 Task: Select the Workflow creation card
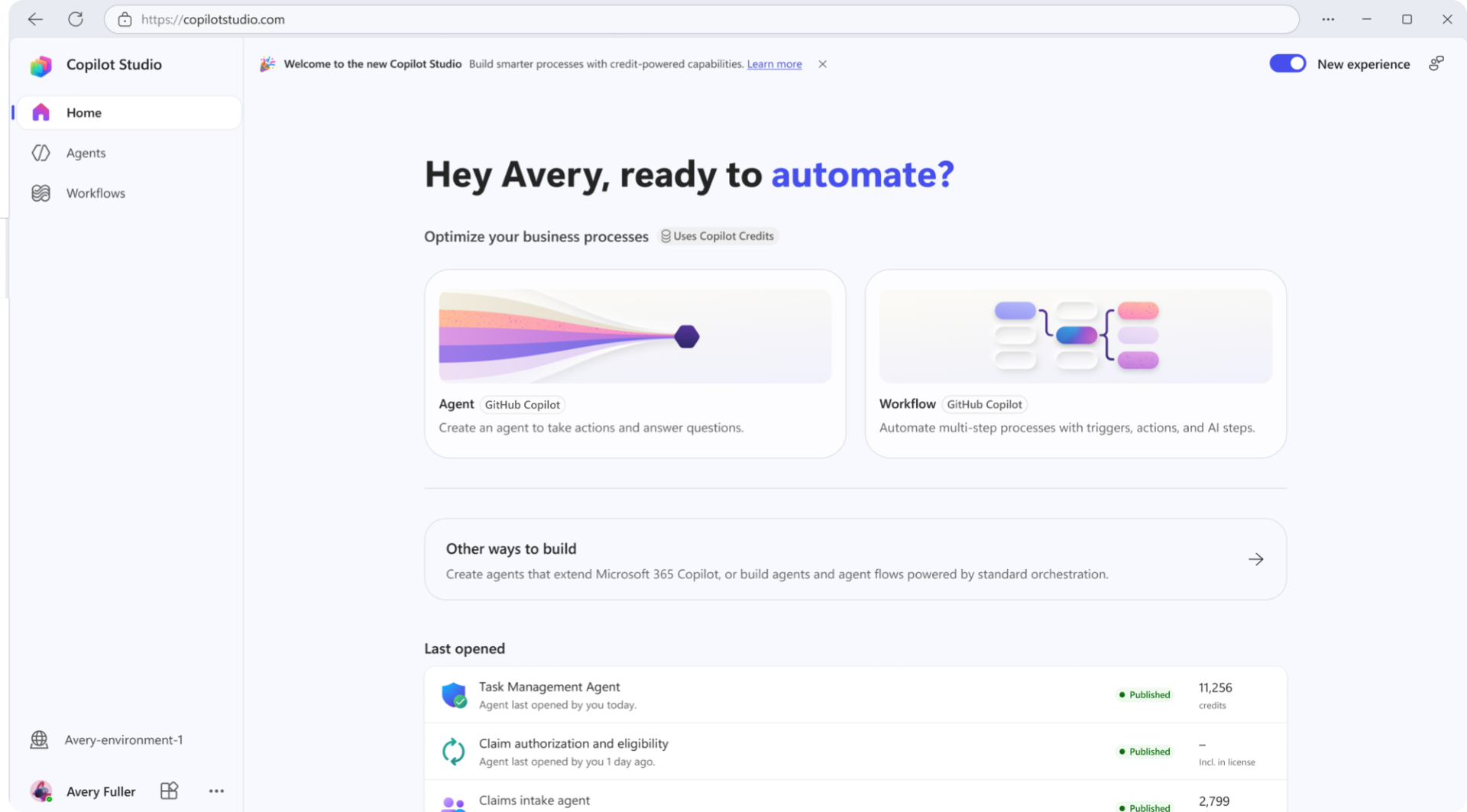click(1075, 364)
